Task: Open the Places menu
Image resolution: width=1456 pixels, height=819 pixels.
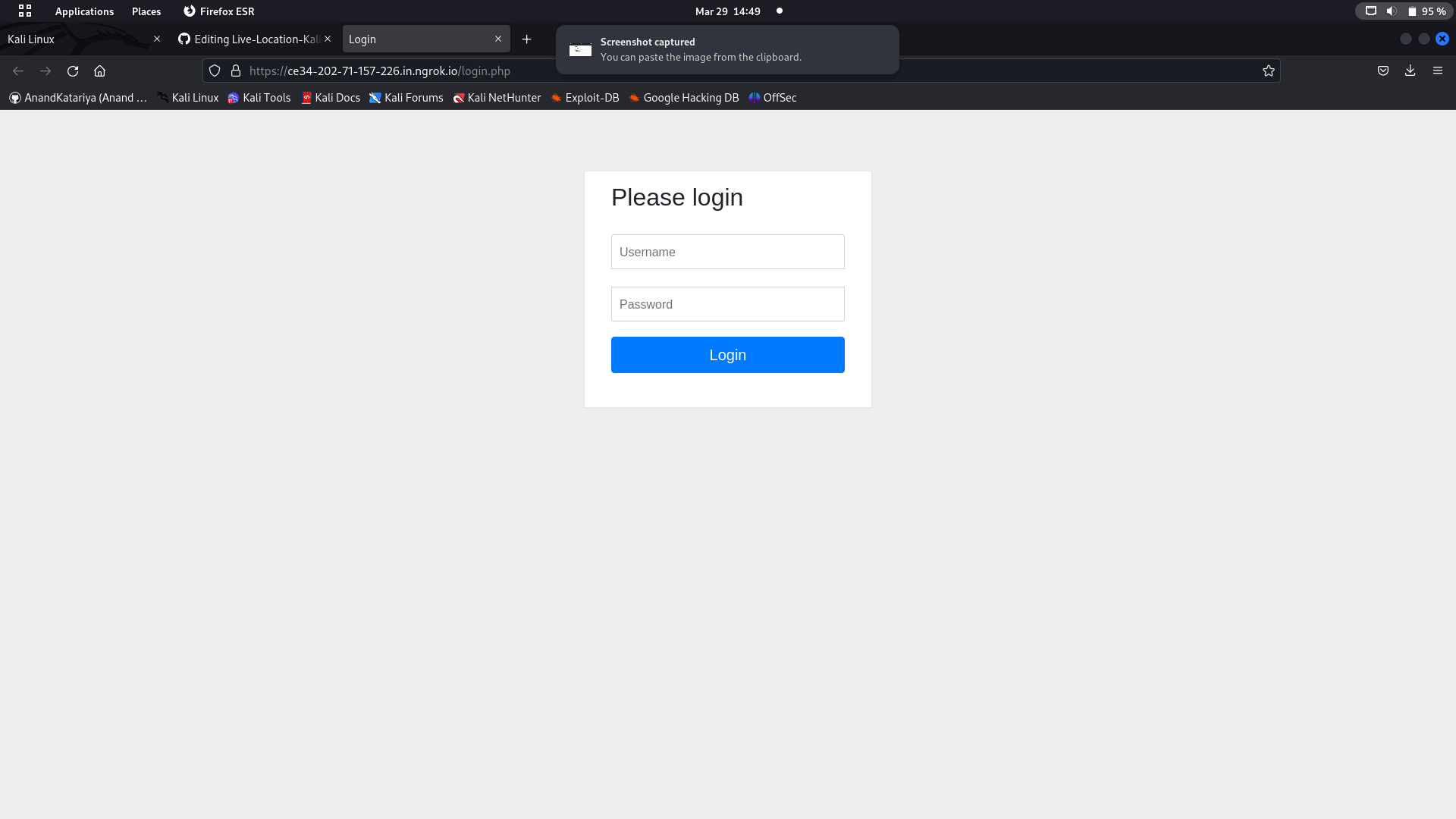Action: point(146,11)
